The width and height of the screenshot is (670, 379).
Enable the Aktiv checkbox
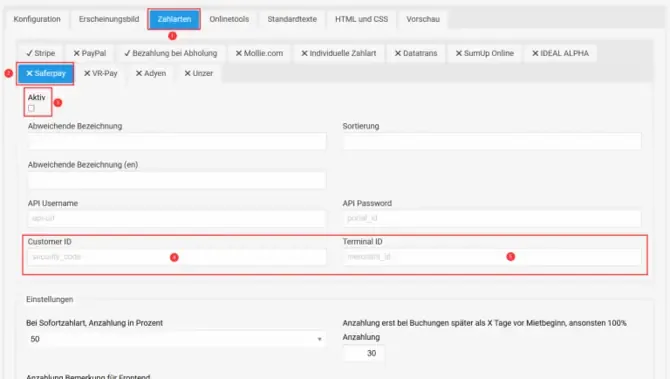[31, 109]
